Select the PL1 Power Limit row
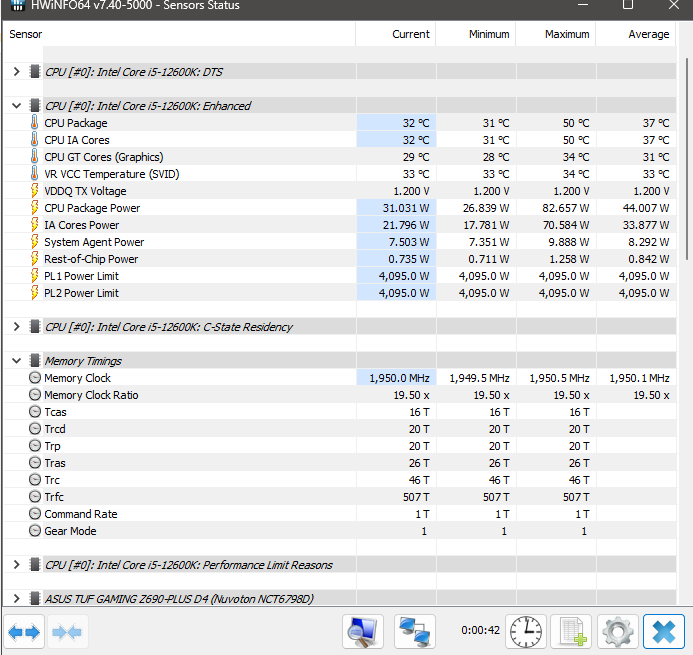This screenshot has height=655, width=693. tap(340, 276)
